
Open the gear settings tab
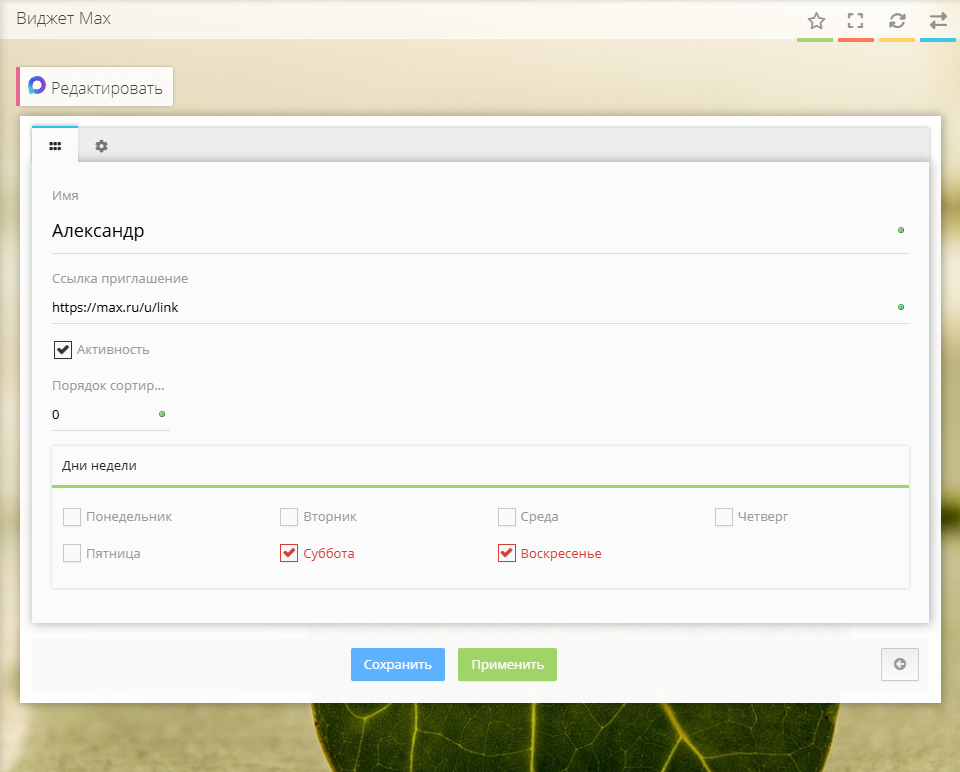click(101, 146)
